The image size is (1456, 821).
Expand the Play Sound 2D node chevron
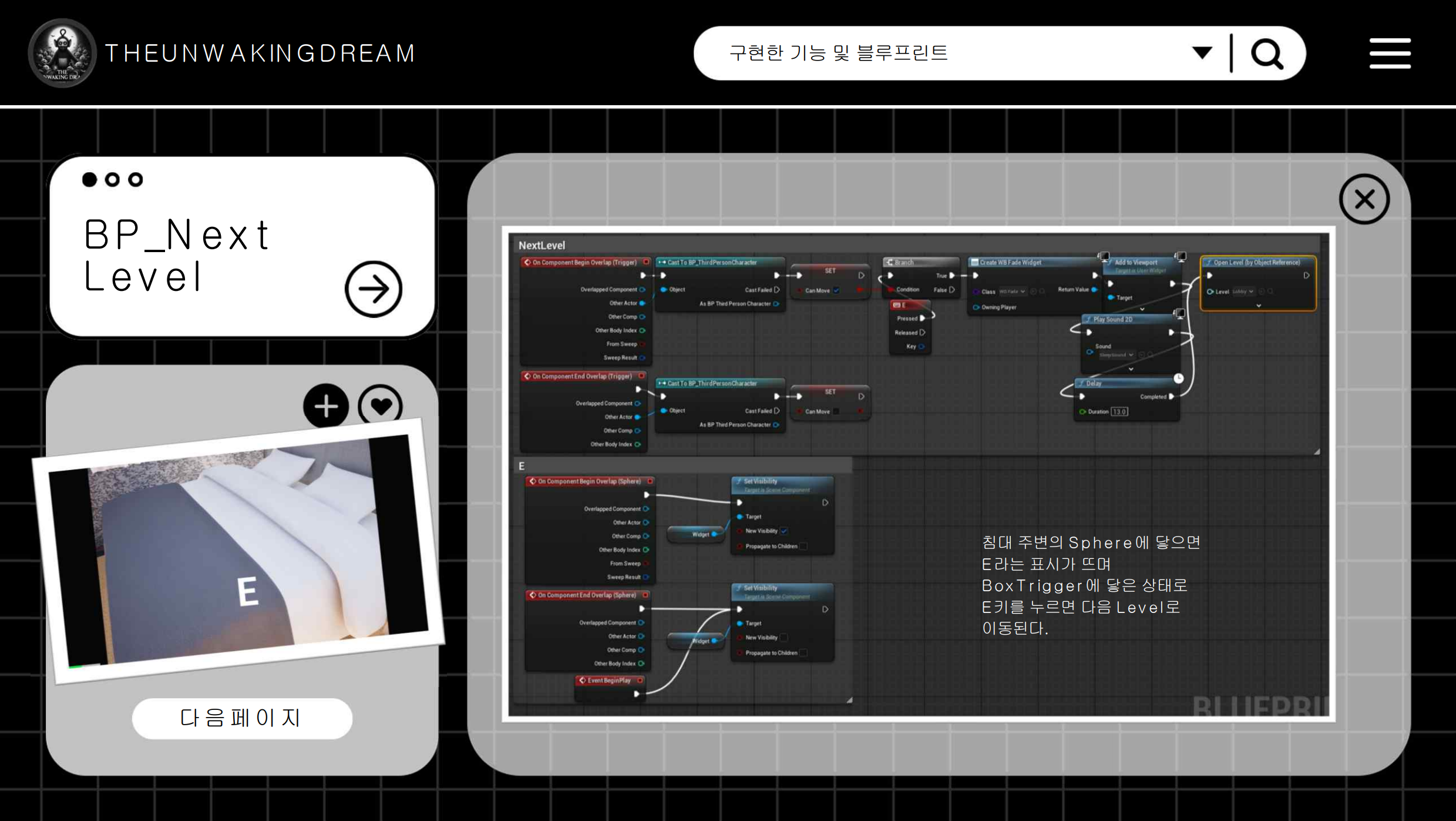[x=1131, y=370]
